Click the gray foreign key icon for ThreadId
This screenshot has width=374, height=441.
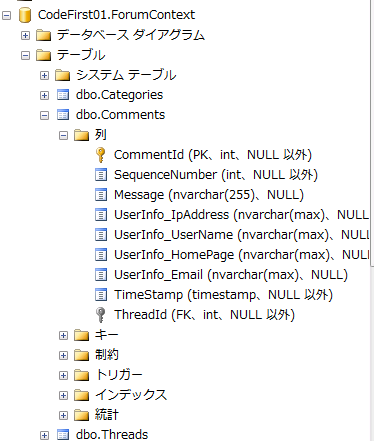coord(100,315)
